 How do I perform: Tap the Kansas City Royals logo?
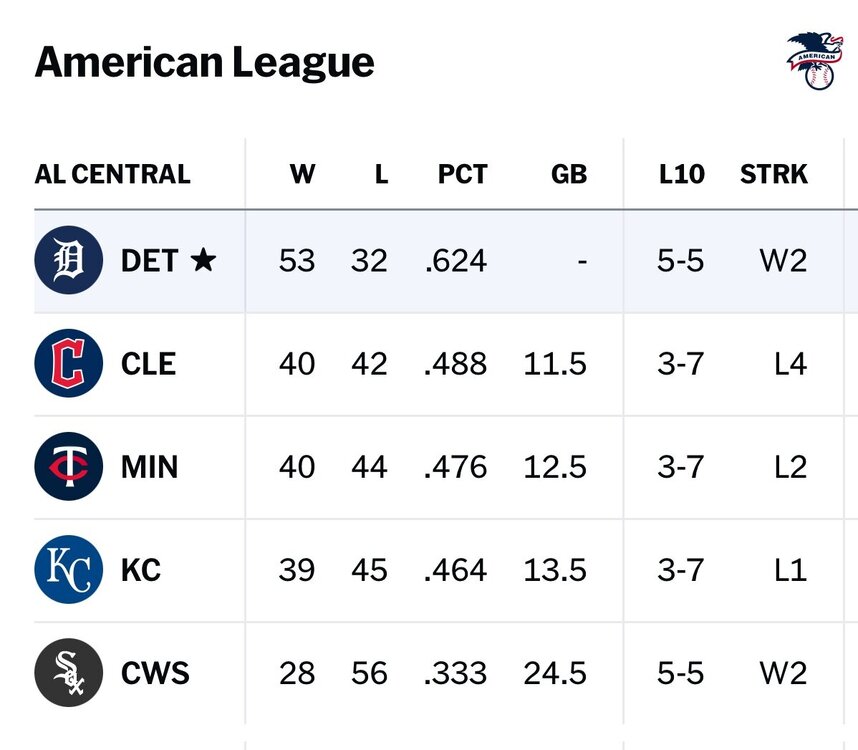tap(68, 569)
